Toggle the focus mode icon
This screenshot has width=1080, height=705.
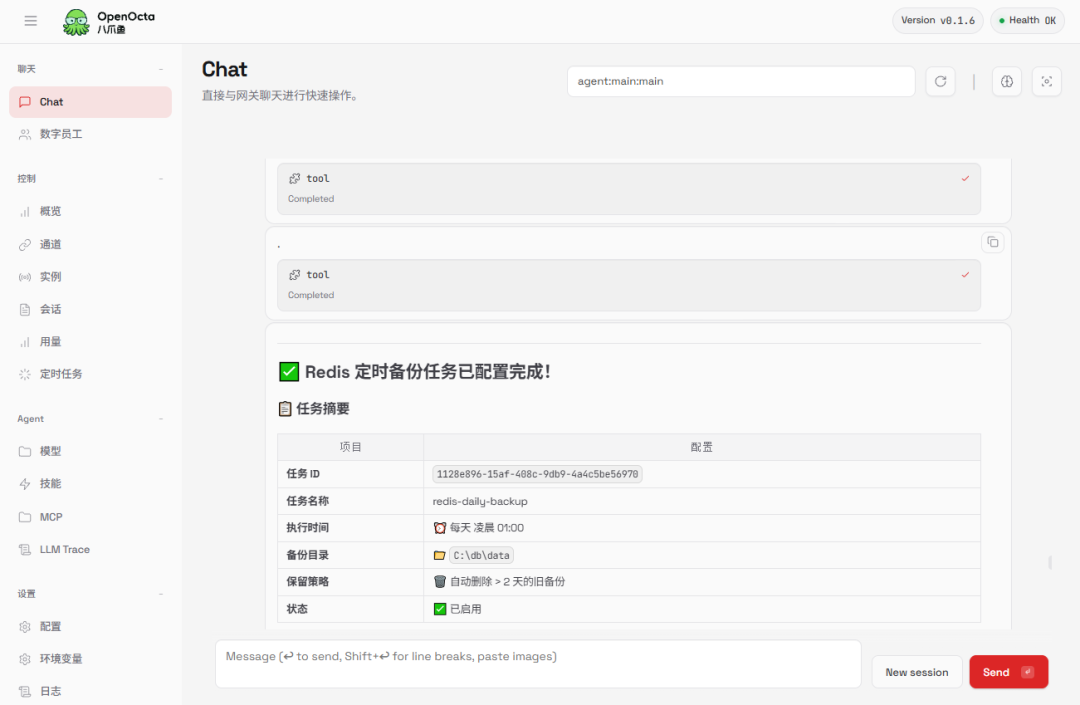(1046, 82)
